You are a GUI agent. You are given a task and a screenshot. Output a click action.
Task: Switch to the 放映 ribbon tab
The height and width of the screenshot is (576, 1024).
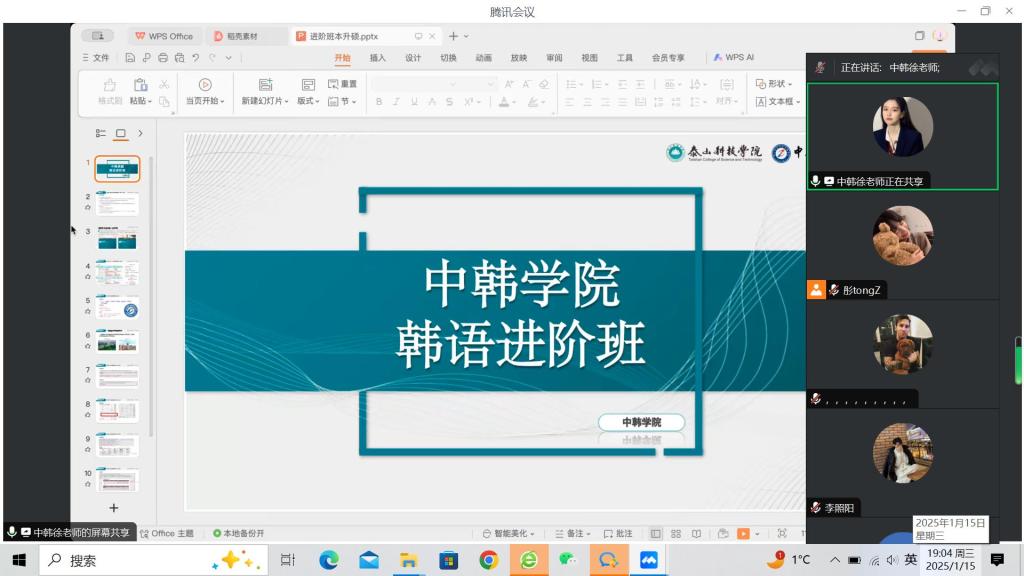tap(519, 57)
